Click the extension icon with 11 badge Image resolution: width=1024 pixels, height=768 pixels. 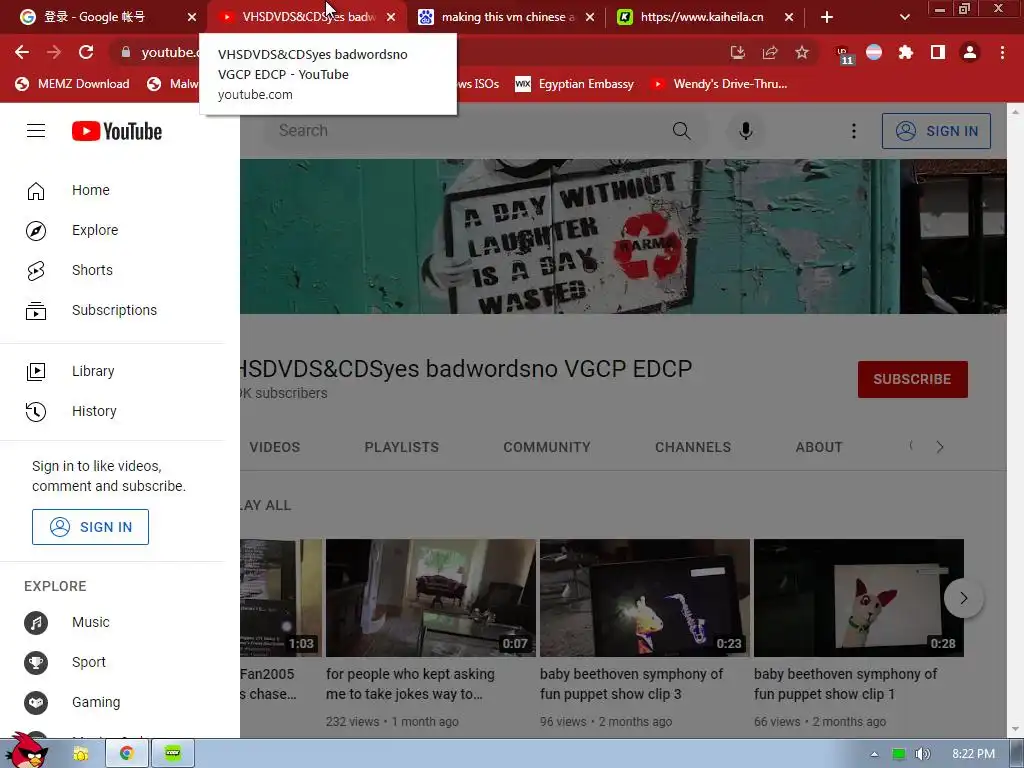[x=844, y=54]
